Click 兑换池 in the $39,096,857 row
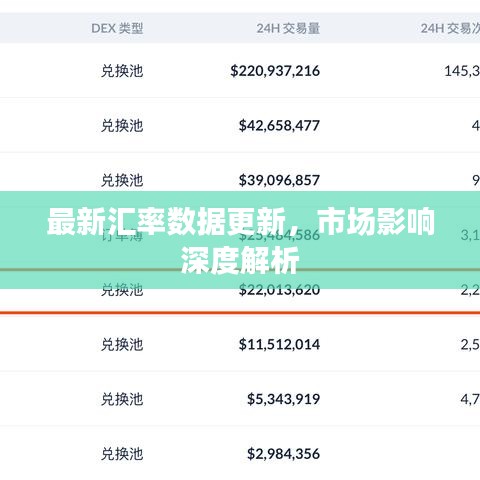The width and height of the screenshot is (480, 480). [122, 180]
